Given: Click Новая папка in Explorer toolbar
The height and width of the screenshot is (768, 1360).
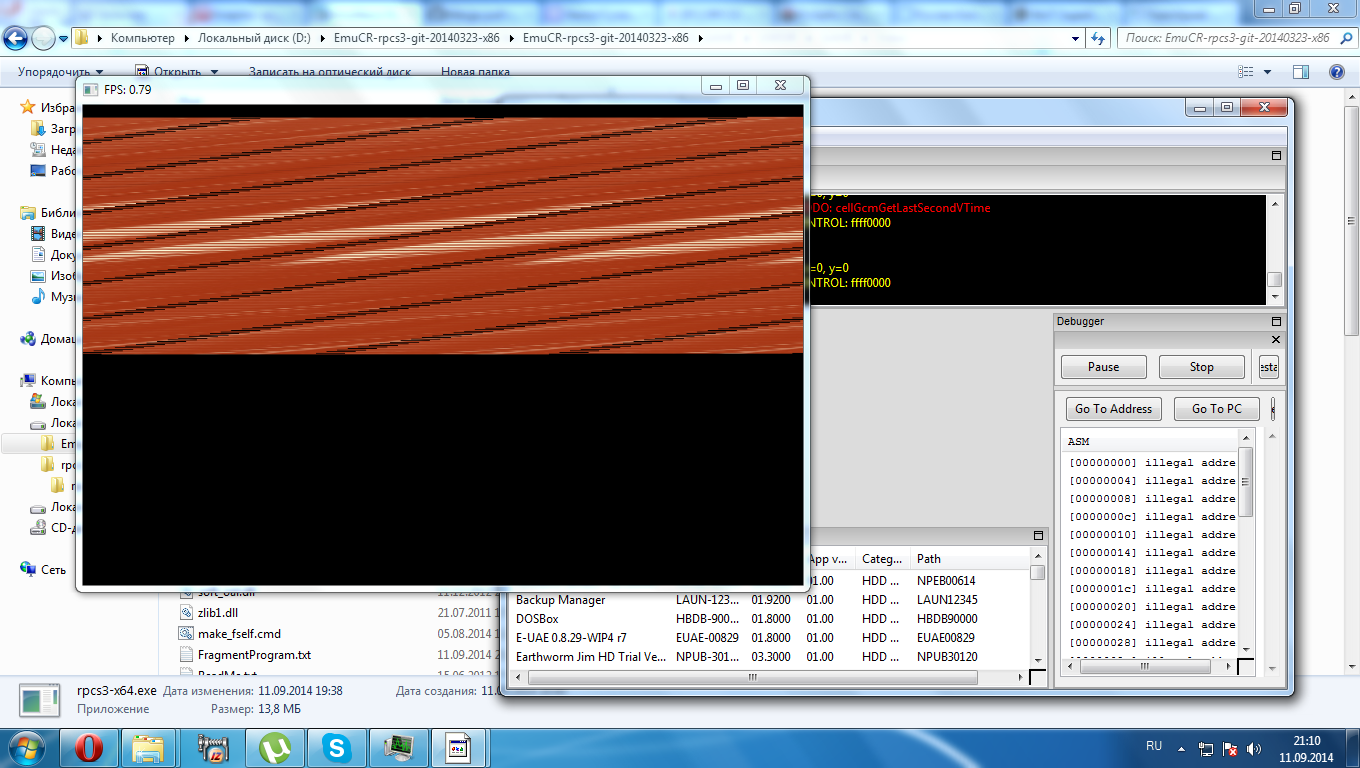Looking at the screenshot, I should click(475, 72).
